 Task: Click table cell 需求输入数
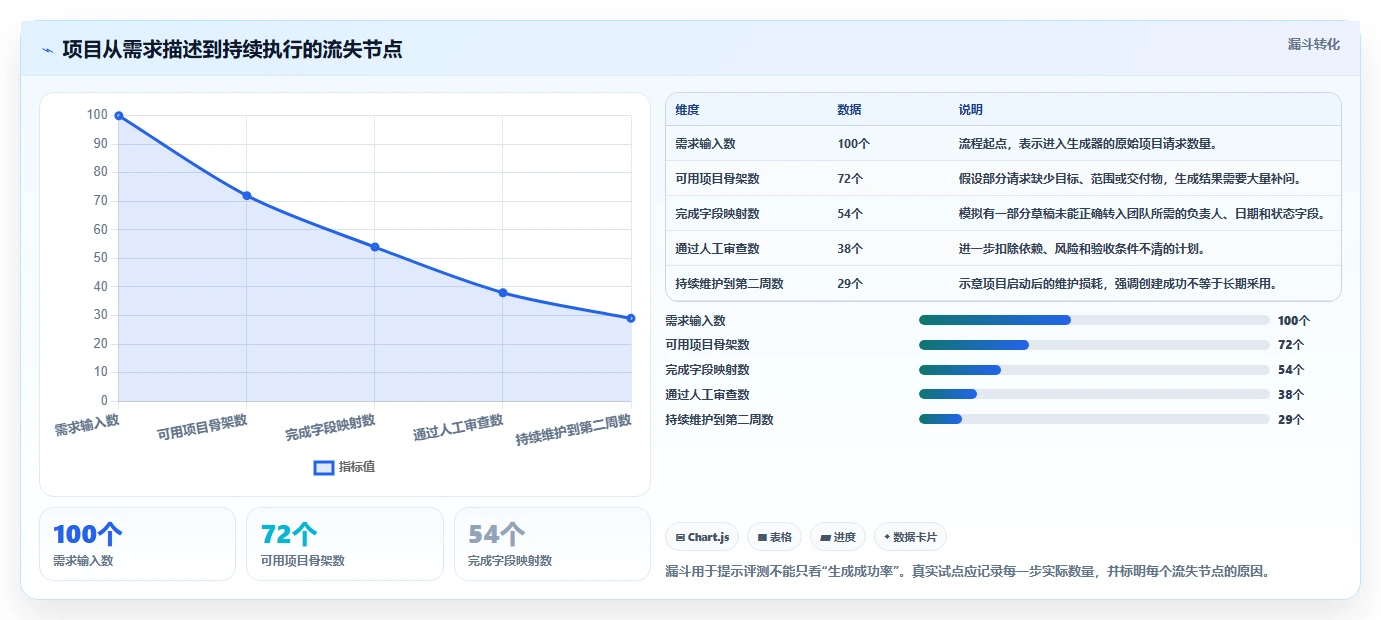(x=705, y=144)
